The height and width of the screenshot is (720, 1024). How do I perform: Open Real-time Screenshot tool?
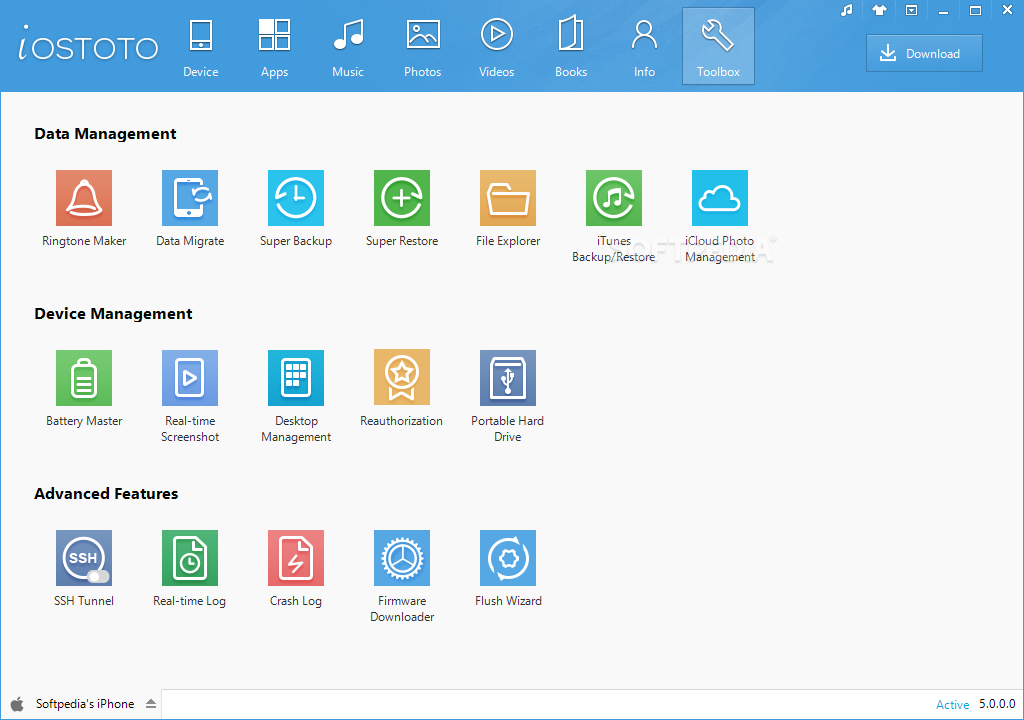click(x=189, y=378)
